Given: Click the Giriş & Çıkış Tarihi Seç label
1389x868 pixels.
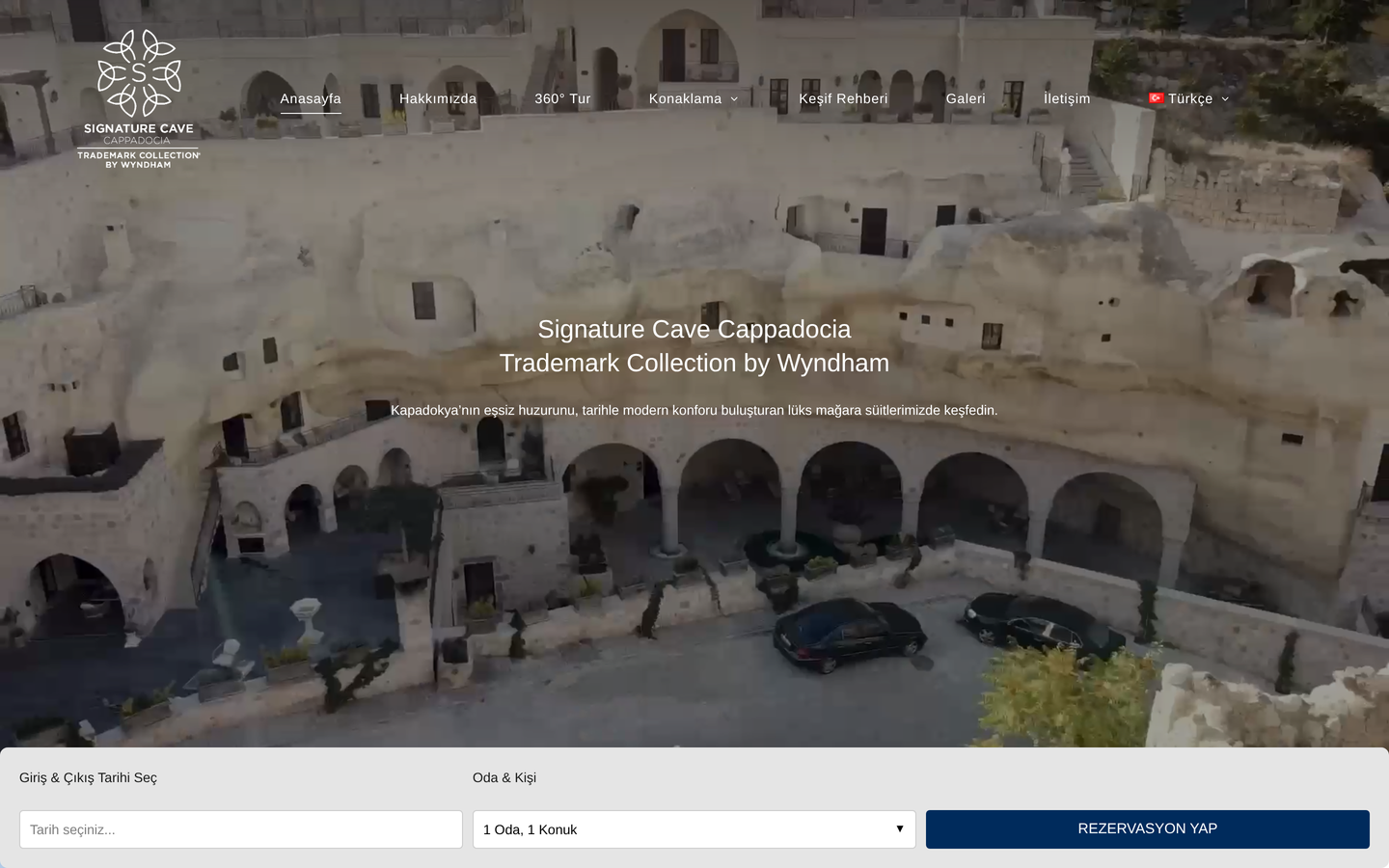Looking at the screenshot, I should pyautogui.click(x=88, y=777).
